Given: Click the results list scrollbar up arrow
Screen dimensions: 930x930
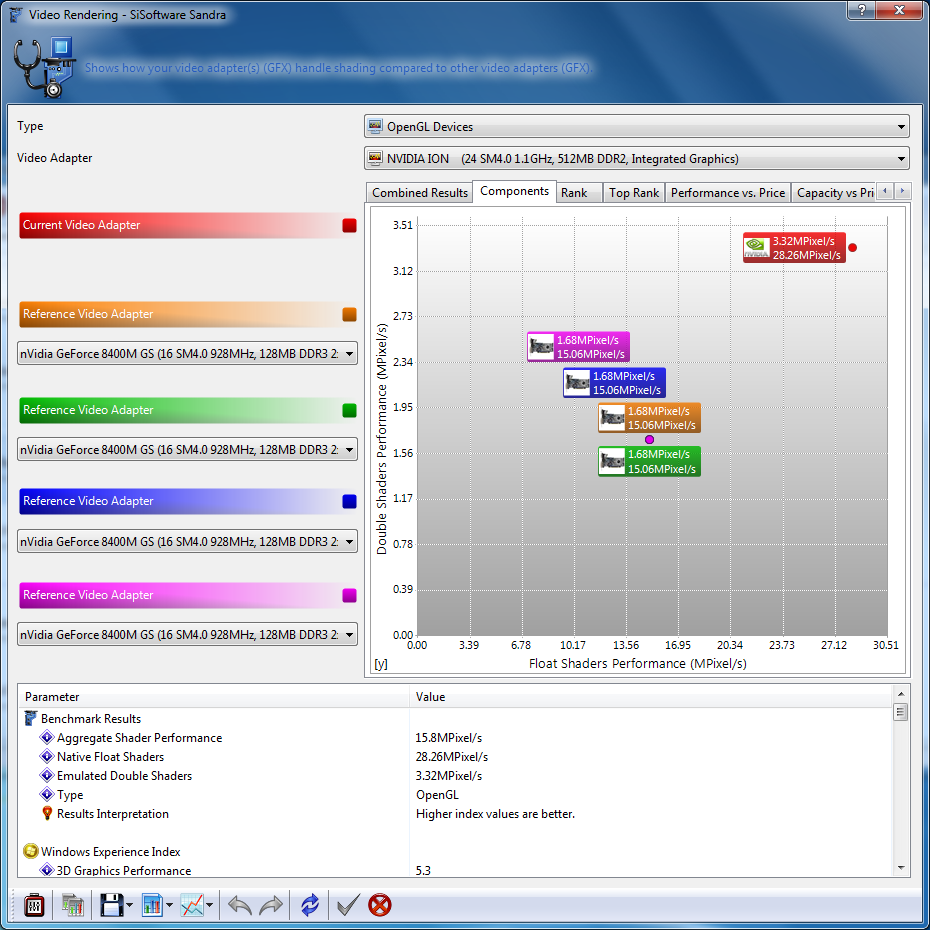Looking at the screenshot, I should (901, 694).
